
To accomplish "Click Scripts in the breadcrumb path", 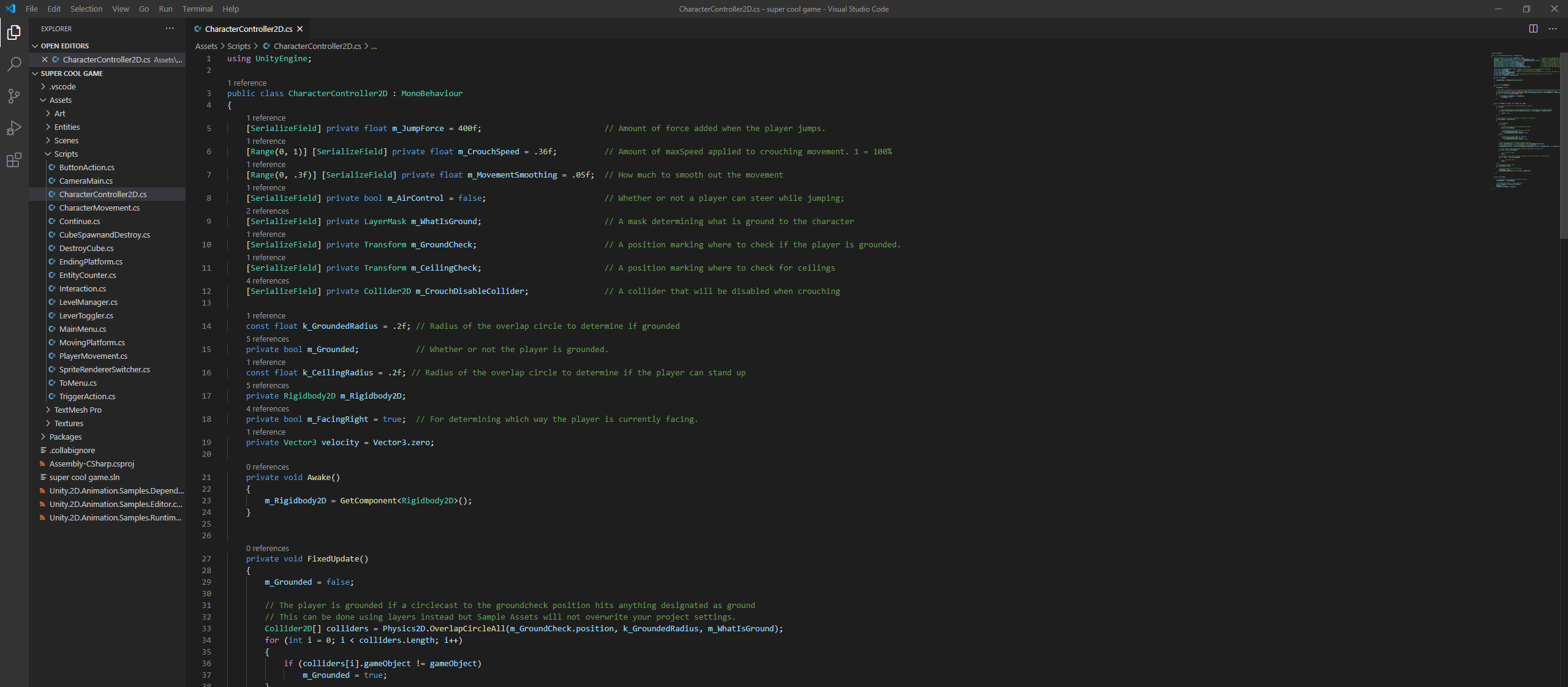I will [x=239, y=46].
